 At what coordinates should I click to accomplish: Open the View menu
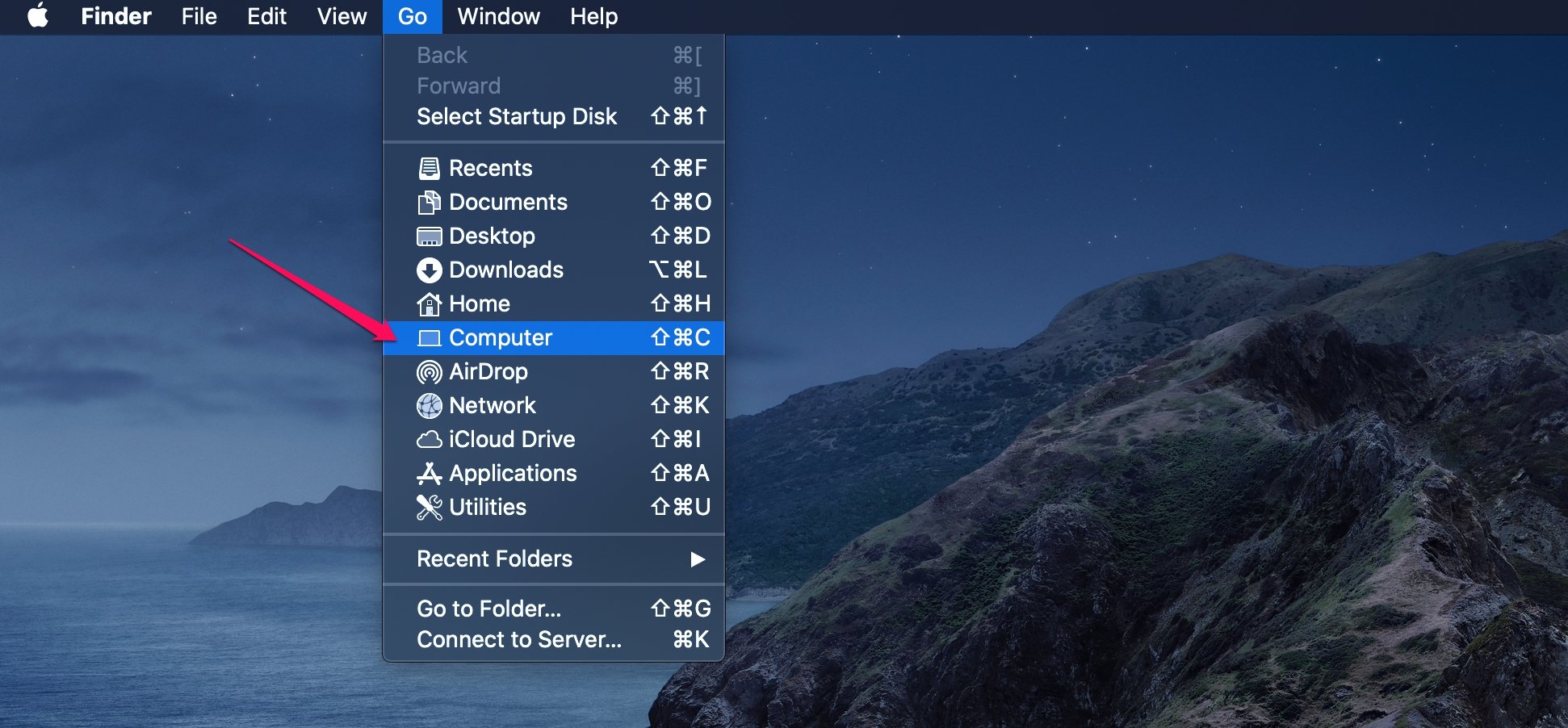[x=342, y=16]
